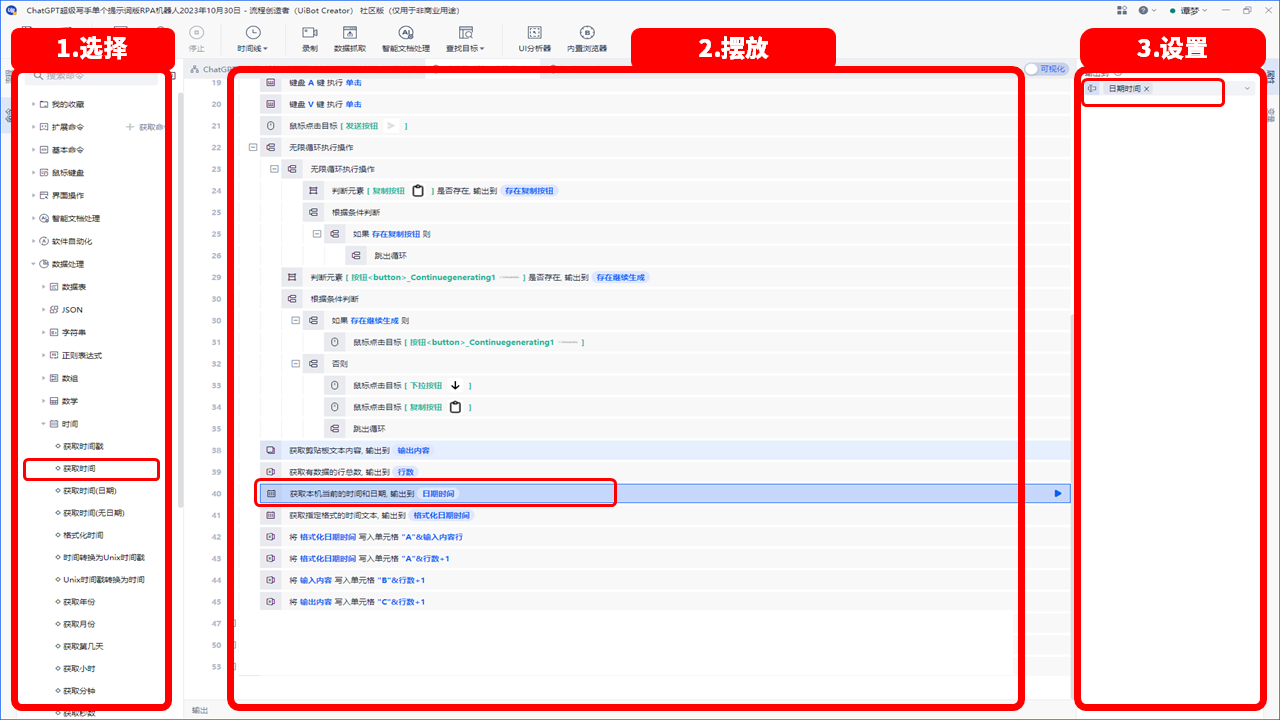This screenshot has width=1280, height=720.
Task: Select the 时间 tree node
Action: tap(69, 424)
